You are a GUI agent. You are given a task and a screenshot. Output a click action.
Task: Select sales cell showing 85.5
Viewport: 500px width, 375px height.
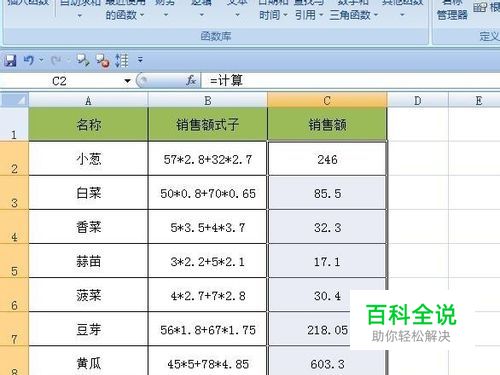pos(327,193)
